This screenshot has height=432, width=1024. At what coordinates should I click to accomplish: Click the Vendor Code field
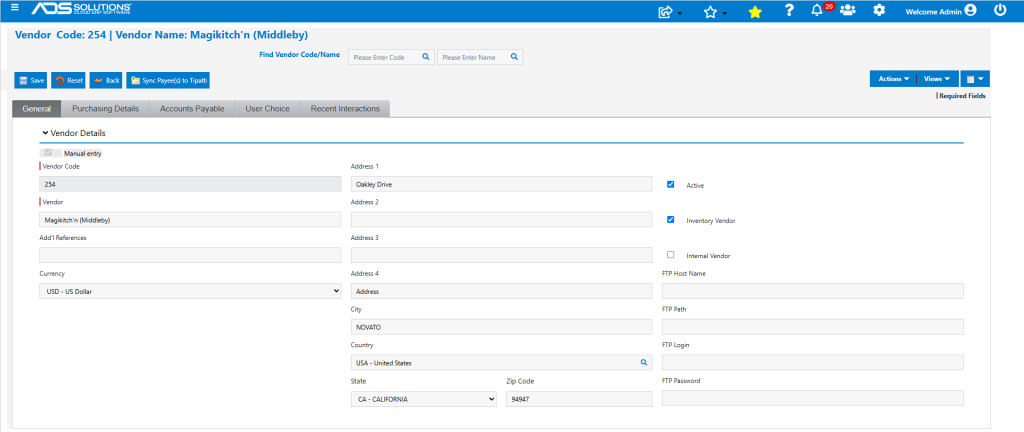point(190,185)
